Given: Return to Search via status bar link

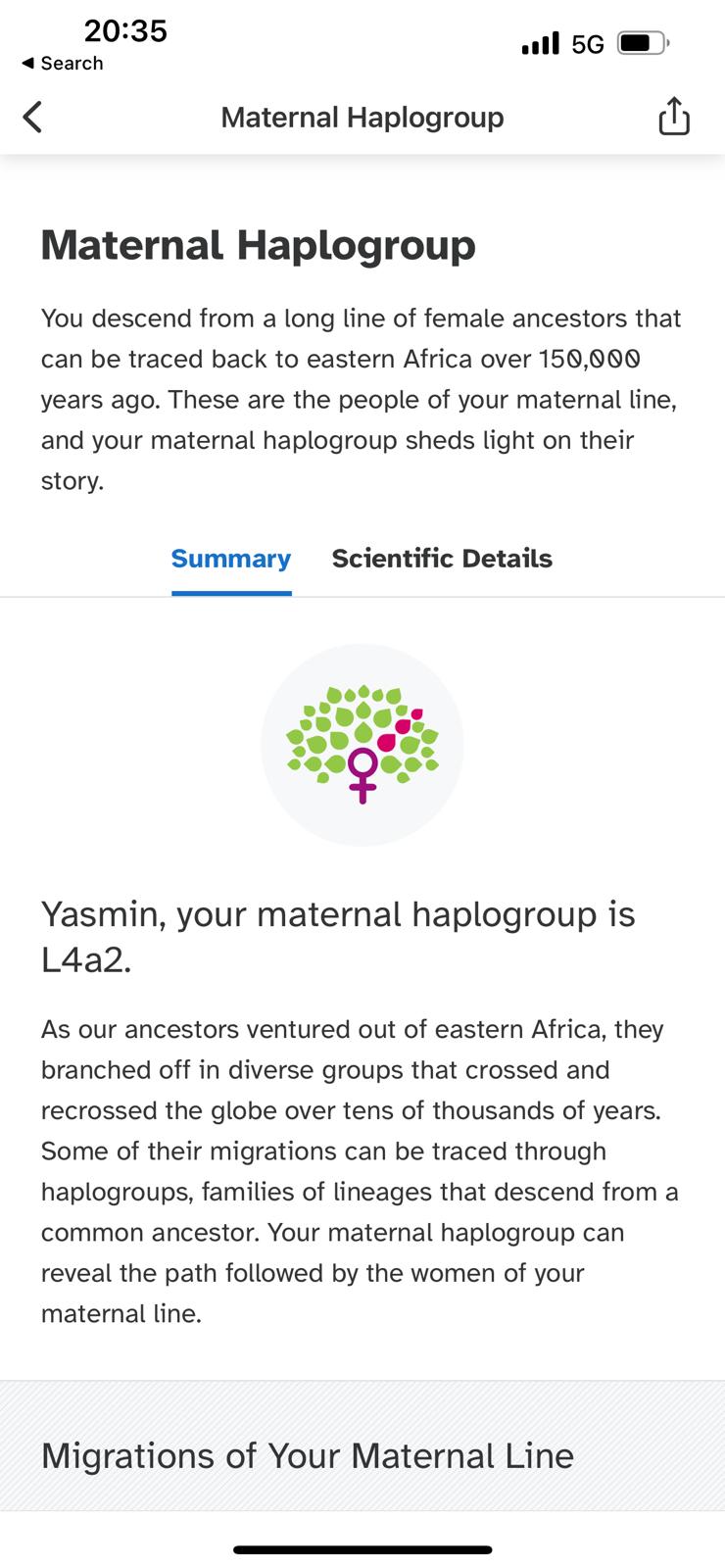Looking at the screenshot, I should [x=63, y=64].
